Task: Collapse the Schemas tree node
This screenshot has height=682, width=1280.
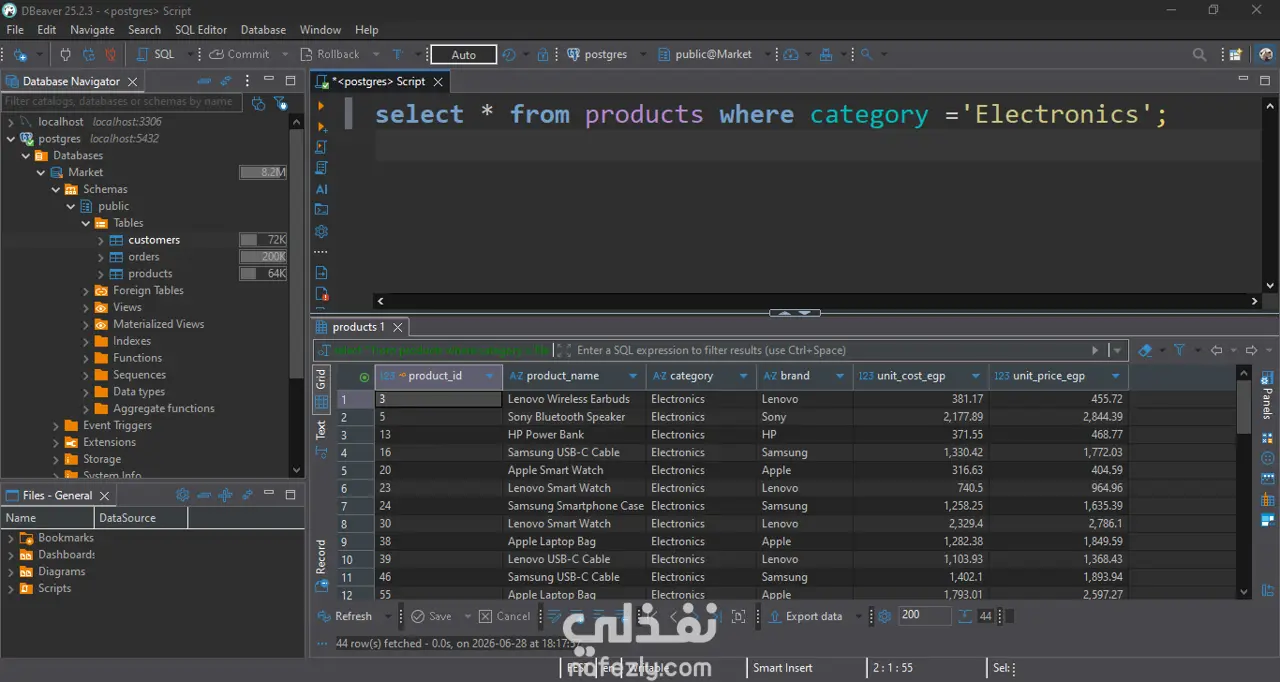Action: [56, 189]
